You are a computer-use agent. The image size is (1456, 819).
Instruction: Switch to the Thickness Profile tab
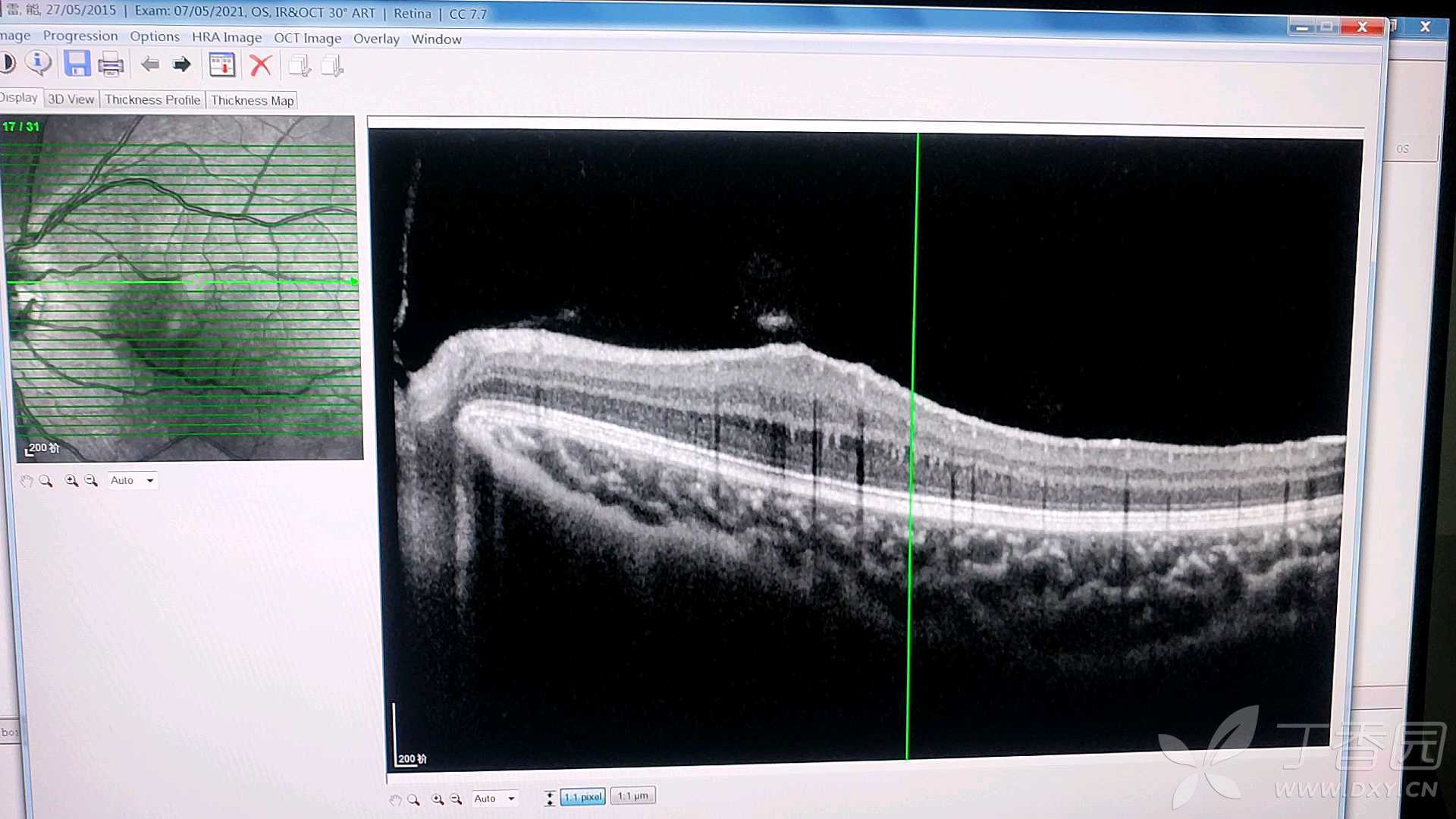[152, 100]
